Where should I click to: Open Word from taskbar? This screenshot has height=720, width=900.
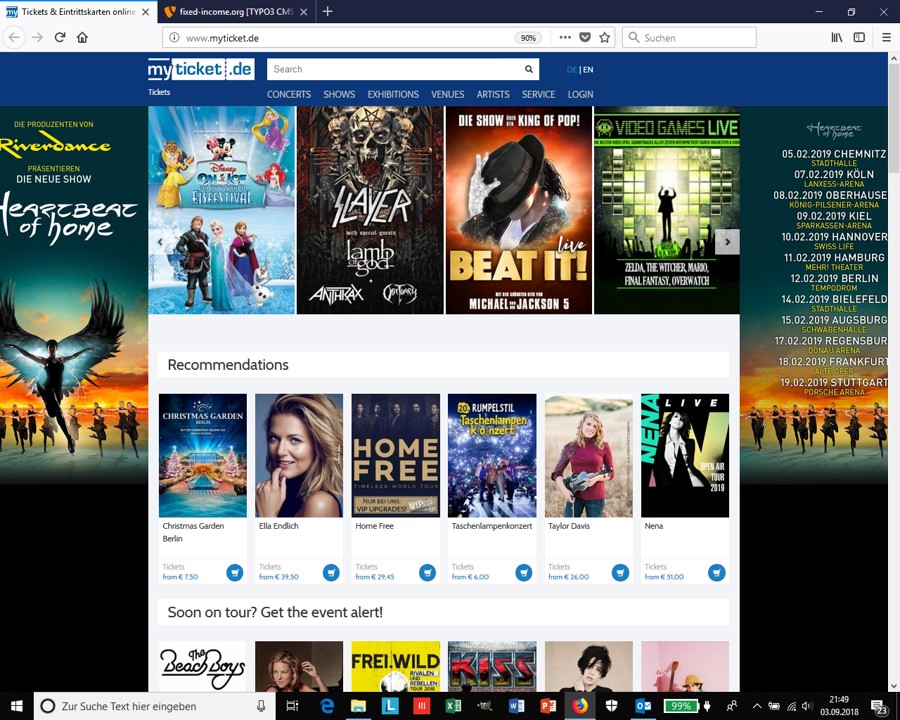point(517,706)
